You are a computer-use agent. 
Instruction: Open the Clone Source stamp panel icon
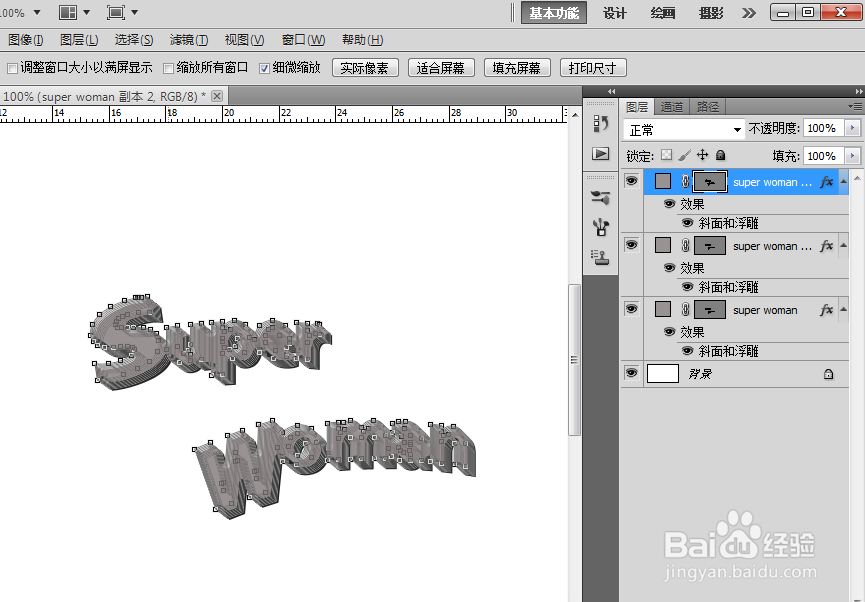click(x=601, y=257)
